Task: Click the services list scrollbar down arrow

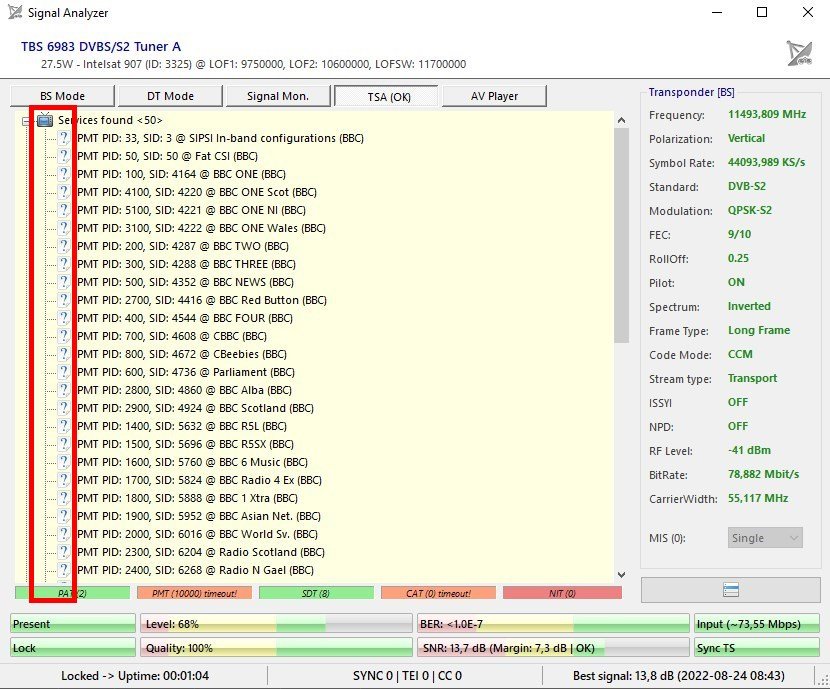Action: [x=620, y=574]
